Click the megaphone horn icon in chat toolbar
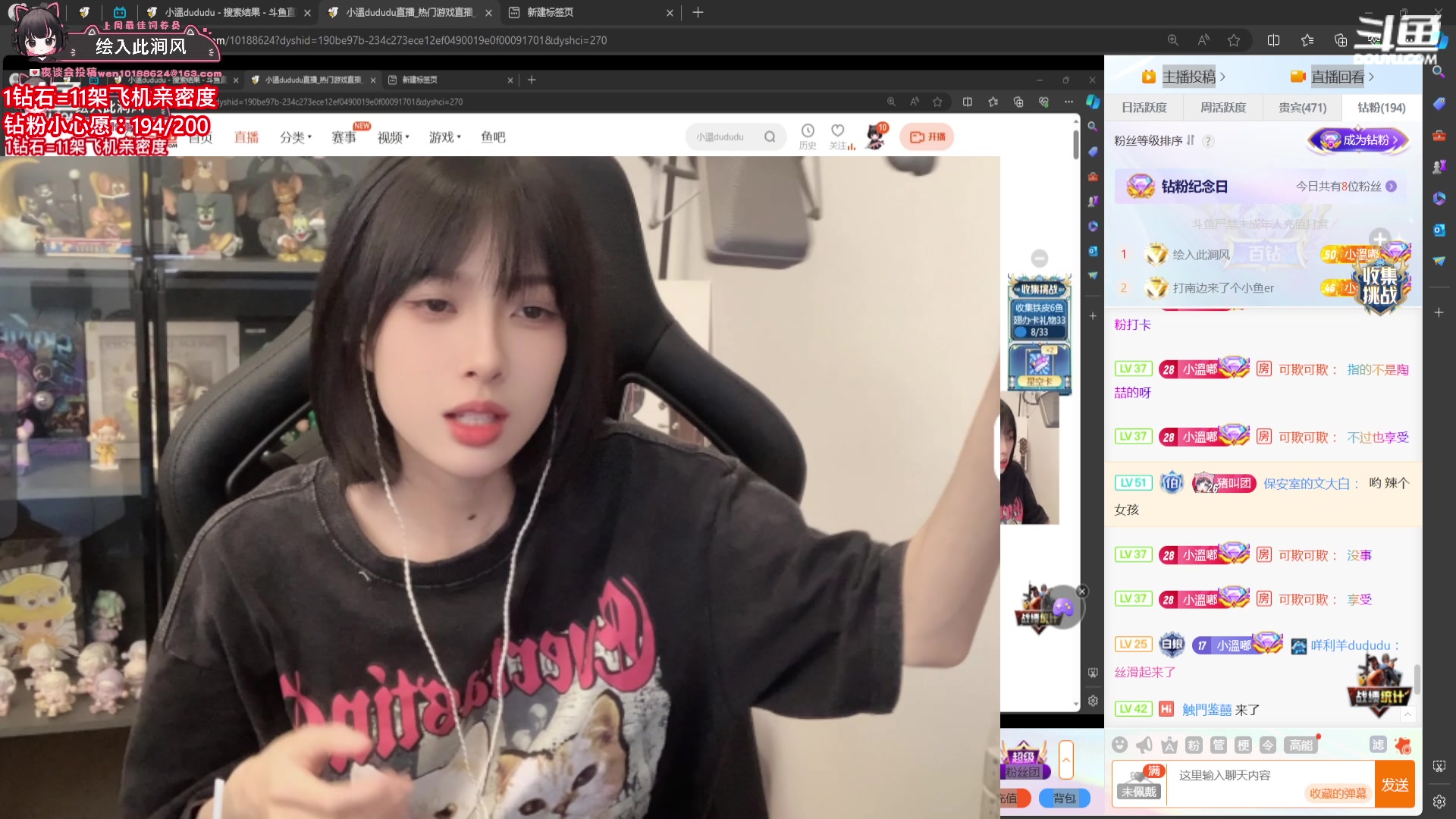 1144,745
